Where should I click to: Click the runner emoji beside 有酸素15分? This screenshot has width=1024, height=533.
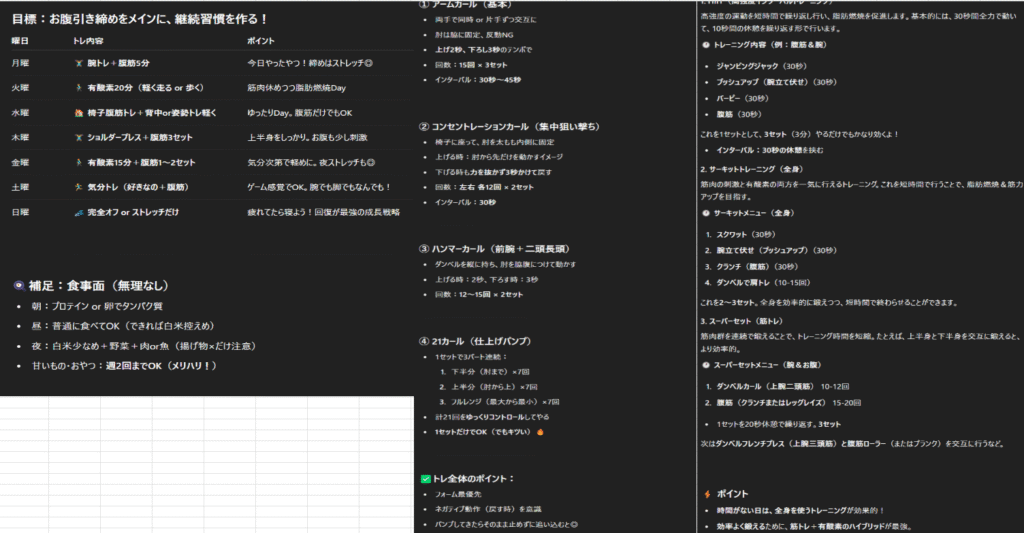coord(78,163)
